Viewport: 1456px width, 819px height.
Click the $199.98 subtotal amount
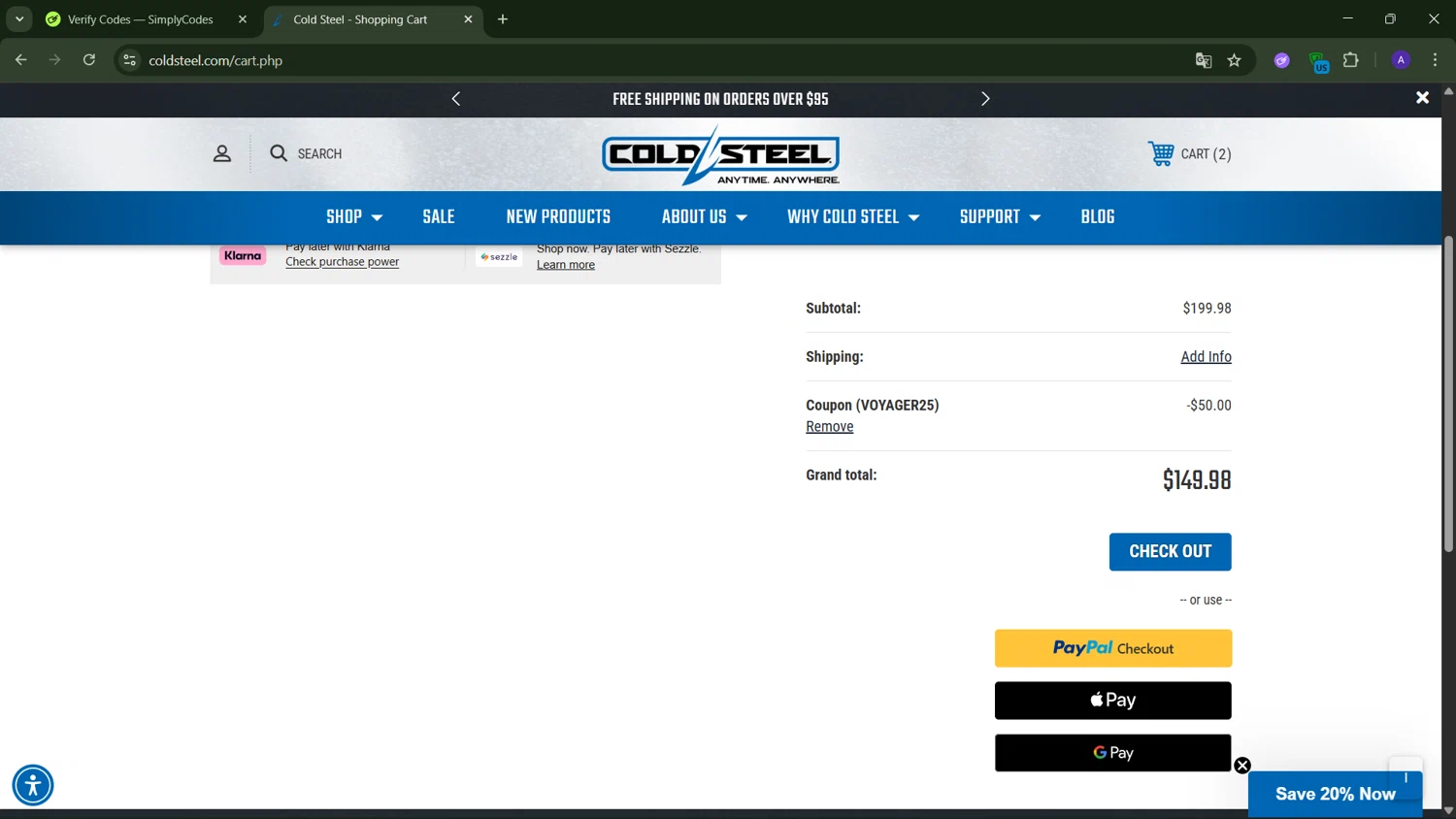pyautogui.click(x=1207, y=309)
